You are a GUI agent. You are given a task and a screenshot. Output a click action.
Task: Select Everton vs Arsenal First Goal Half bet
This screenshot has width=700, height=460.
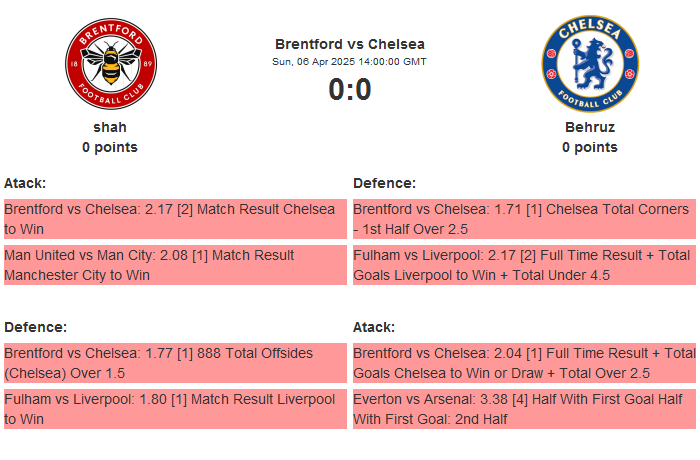[524, 409]
